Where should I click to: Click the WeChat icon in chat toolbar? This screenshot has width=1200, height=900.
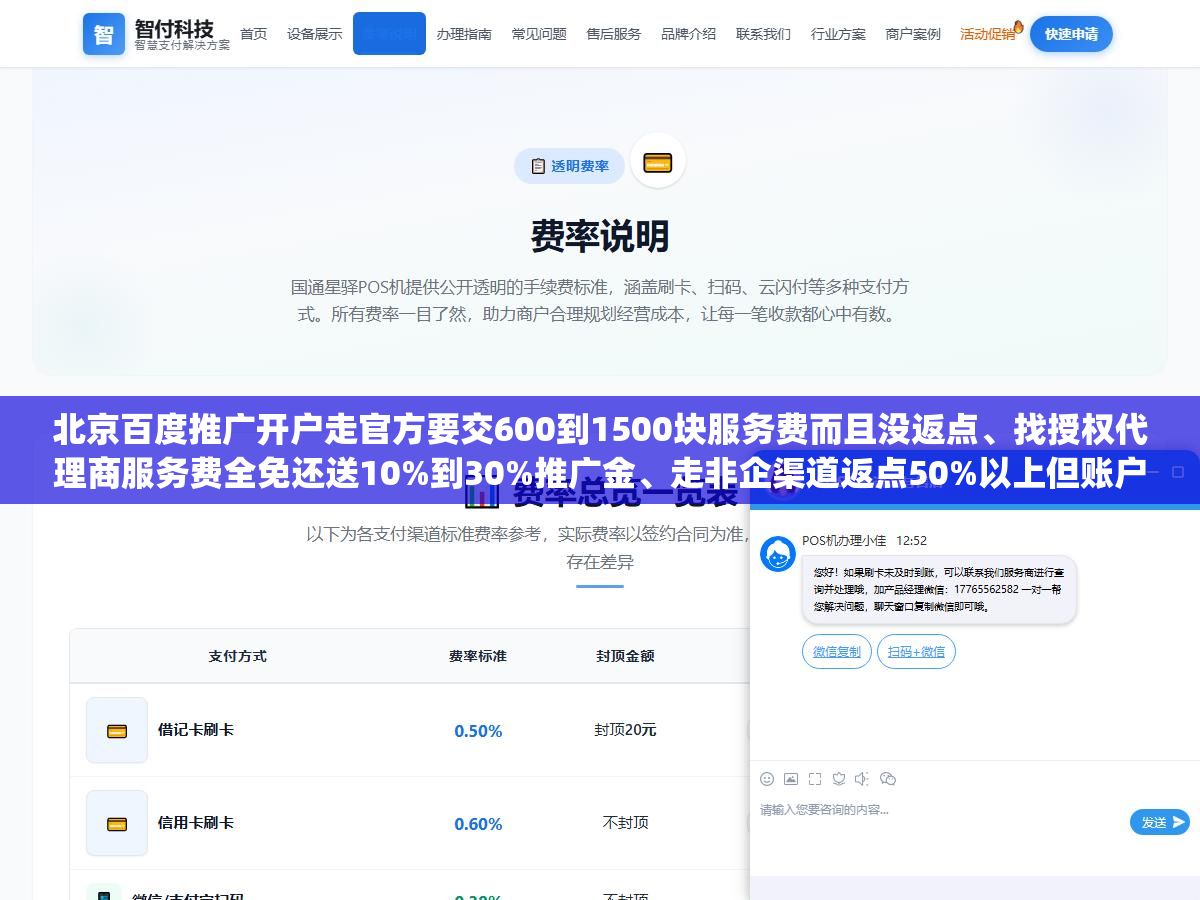click(x=888, y=779)
